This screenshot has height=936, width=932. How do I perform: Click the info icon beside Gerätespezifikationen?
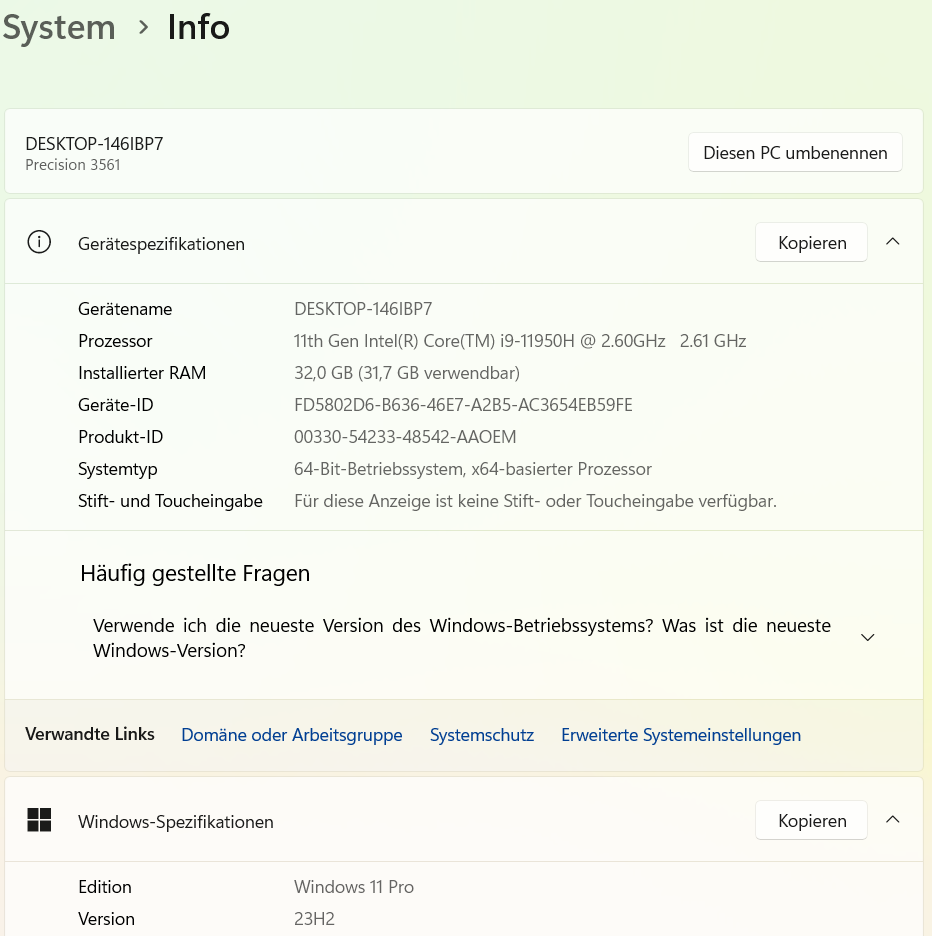(x=39, y=242)
